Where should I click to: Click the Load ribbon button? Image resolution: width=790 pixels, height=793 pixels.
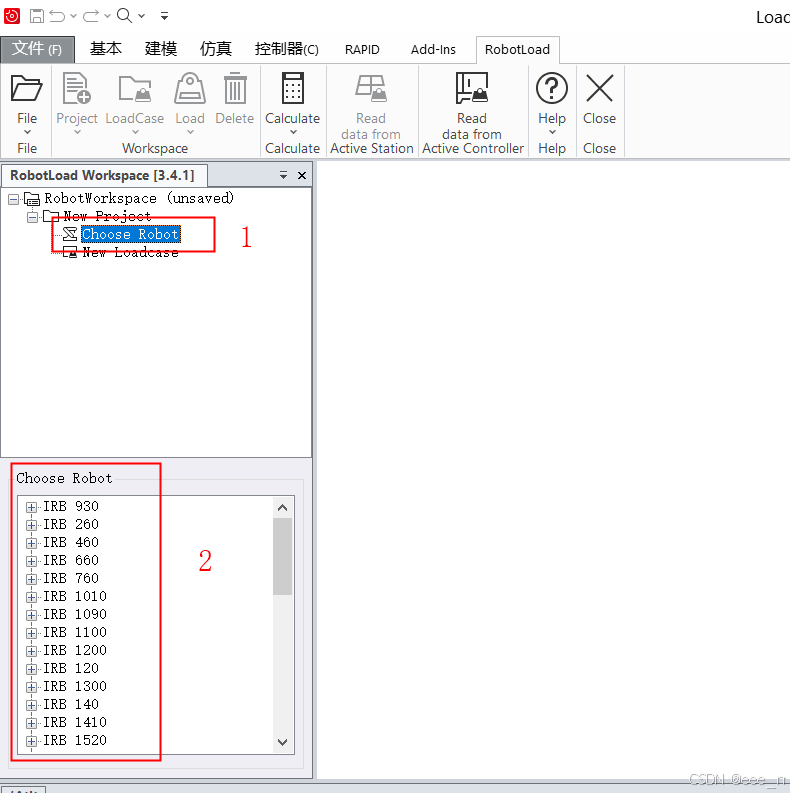tap(190, 104)
